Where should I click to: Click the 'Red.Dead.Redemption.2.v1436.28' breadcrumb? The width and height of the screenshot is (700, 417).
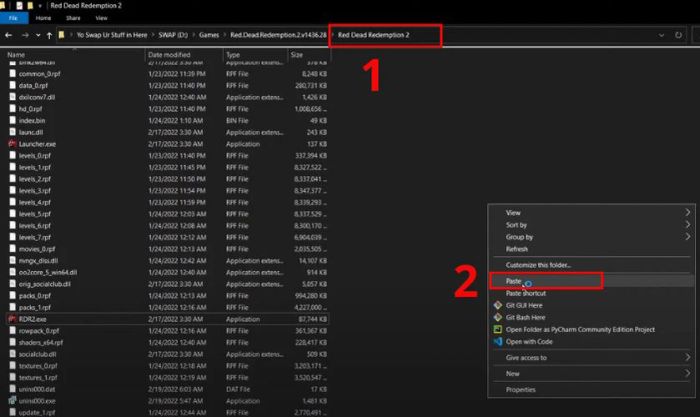278,35
